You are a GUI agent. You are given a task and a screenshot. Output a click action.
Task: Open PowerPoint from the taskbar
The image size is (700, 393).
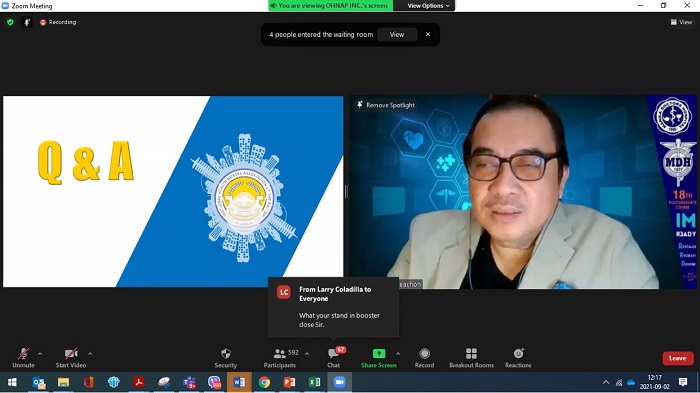pos(289,382)
